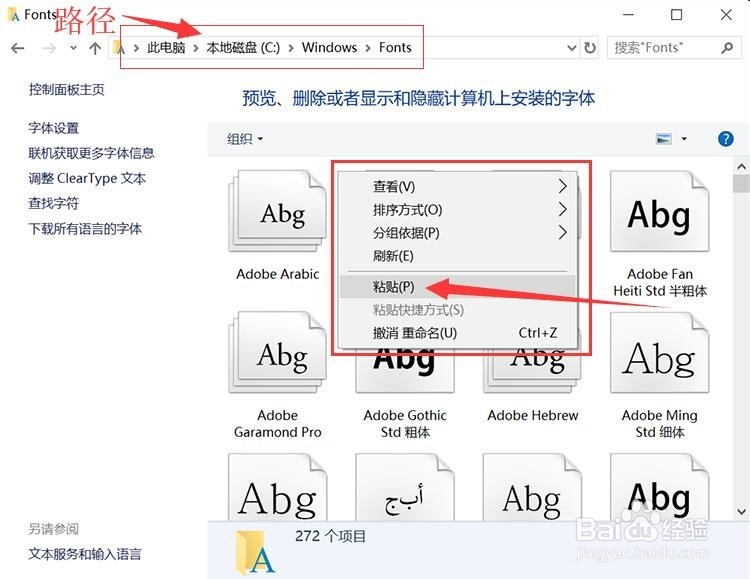Click scrollbar down arrow in font list
750x579 pixels.
pos(741,512)
